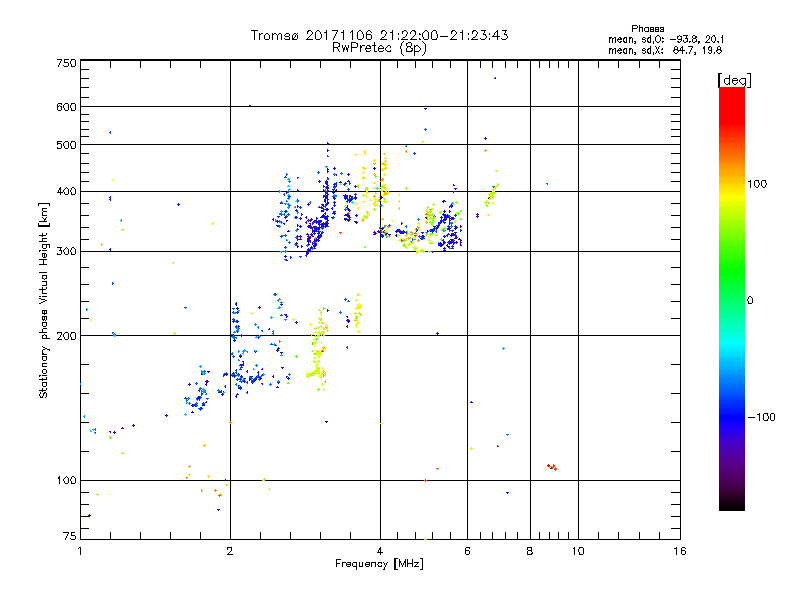Viewport: 800px width, 600px height.
Task: Click the y-axis tick label '200'
Action: [x=67, y=336]
